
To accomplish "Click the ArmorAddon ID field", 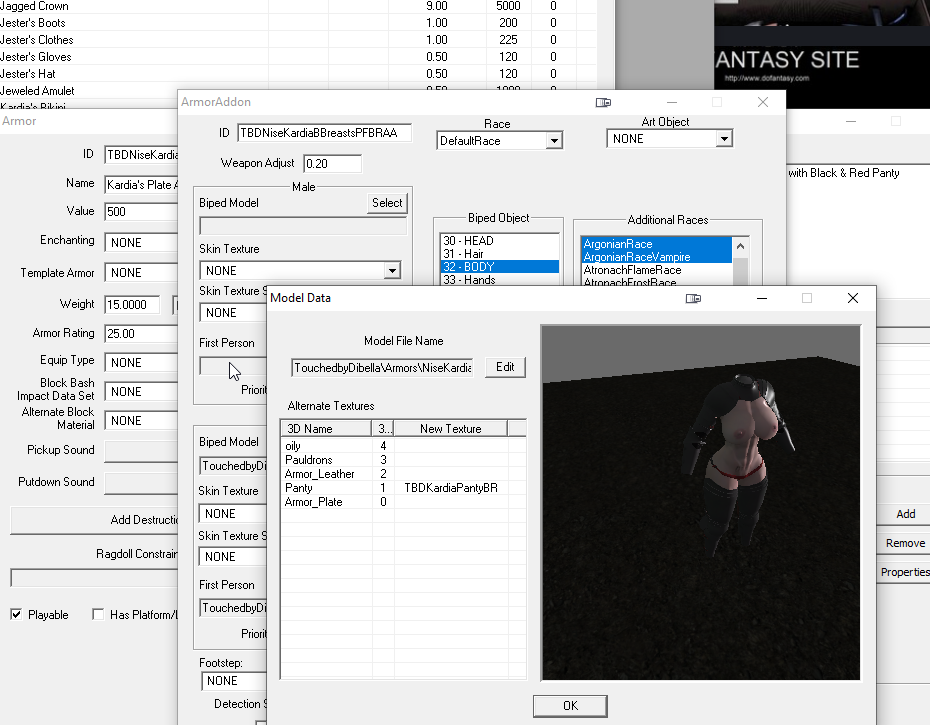I will (324, 133).
